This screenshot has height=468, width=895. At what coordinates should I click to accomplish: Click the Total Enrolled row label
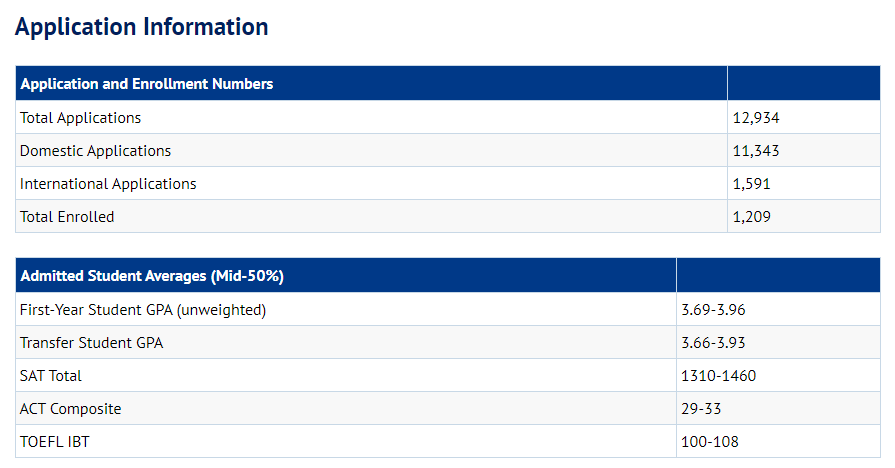[x=67, y=217]
